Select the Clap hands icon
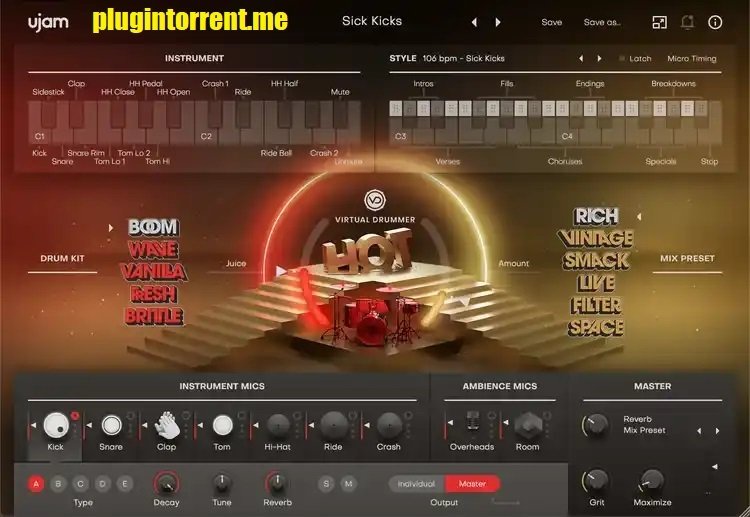 click(x=167, y=425)
